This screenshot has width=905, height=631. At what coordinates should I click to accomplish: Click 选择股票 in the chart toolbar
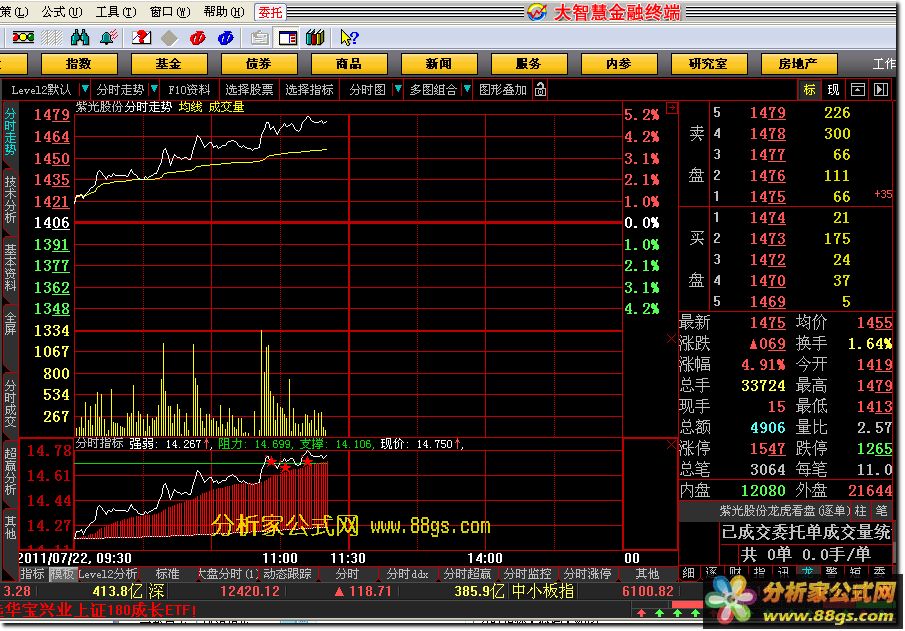(249, 89)
